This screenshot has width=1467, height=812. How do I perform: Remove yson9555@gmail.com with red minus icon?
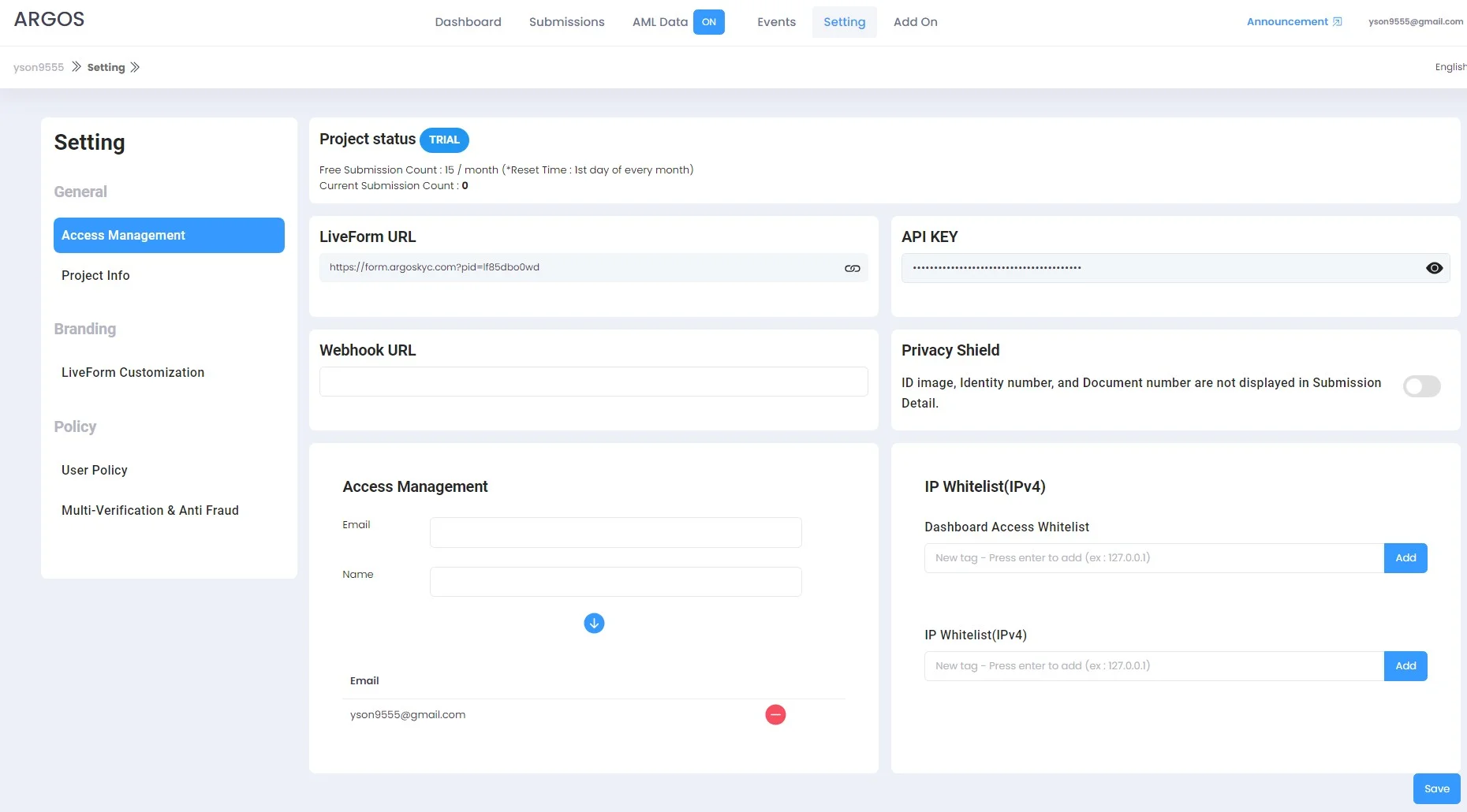coord(775,715)
